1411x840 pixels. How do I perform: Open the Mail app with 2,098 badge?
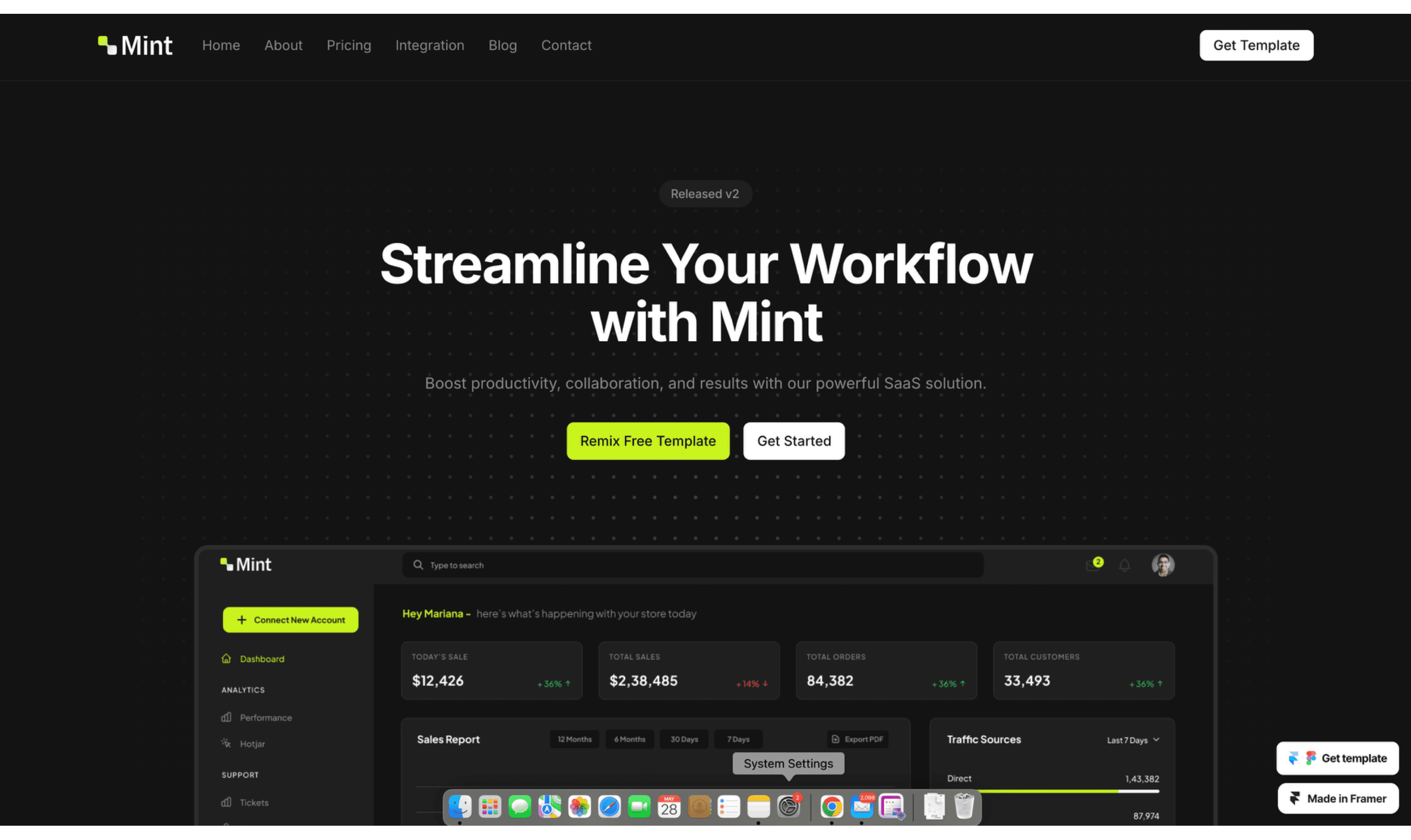click(861, 806)
